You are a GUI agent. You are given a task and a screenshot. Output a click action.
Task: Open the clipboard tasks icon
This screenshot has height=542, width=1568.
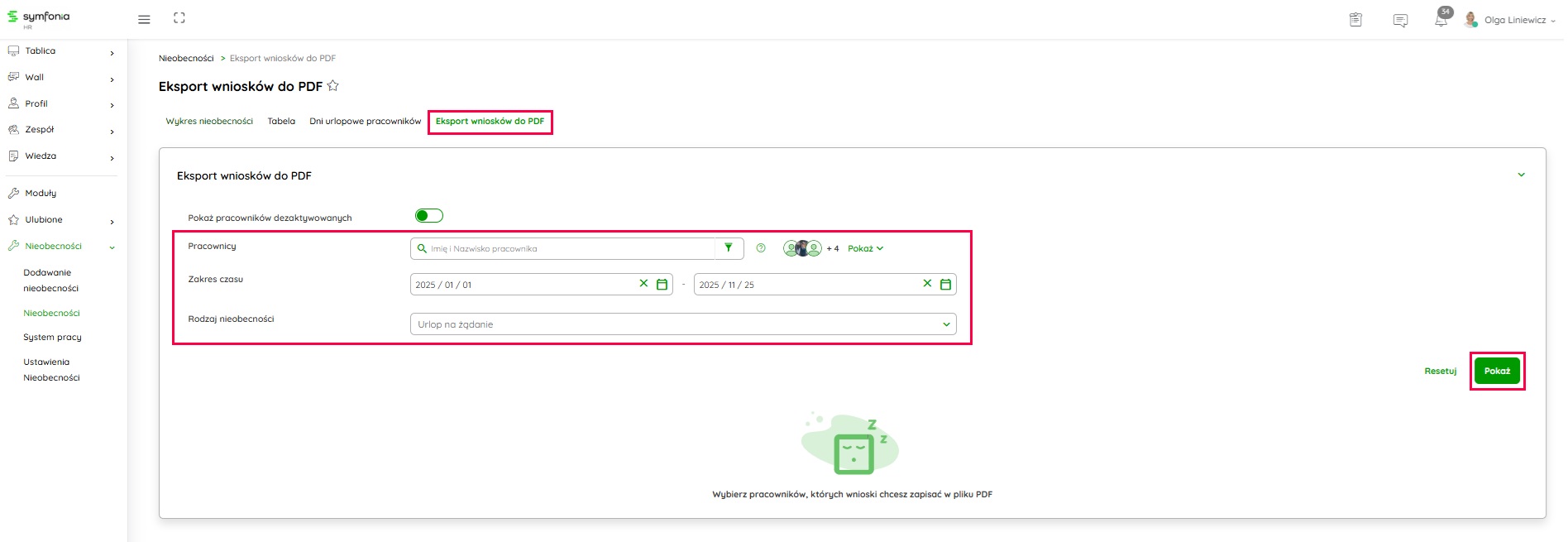(1355, 20)
